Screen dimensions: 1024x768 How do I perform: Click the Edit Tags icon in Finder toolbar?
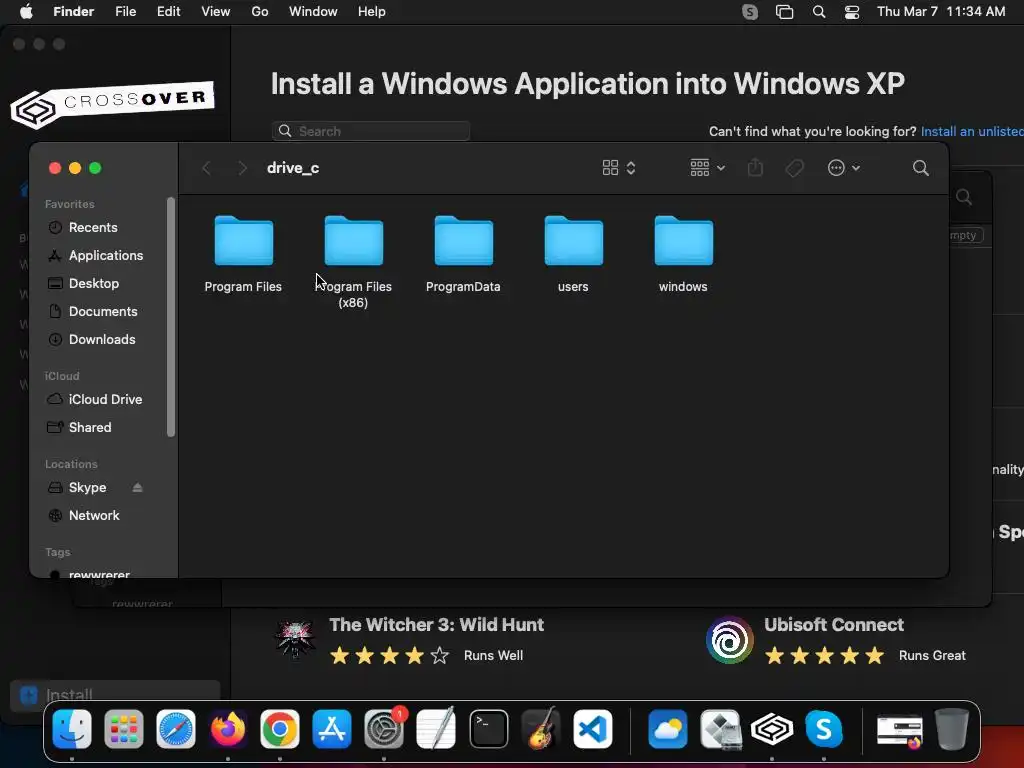794,168
